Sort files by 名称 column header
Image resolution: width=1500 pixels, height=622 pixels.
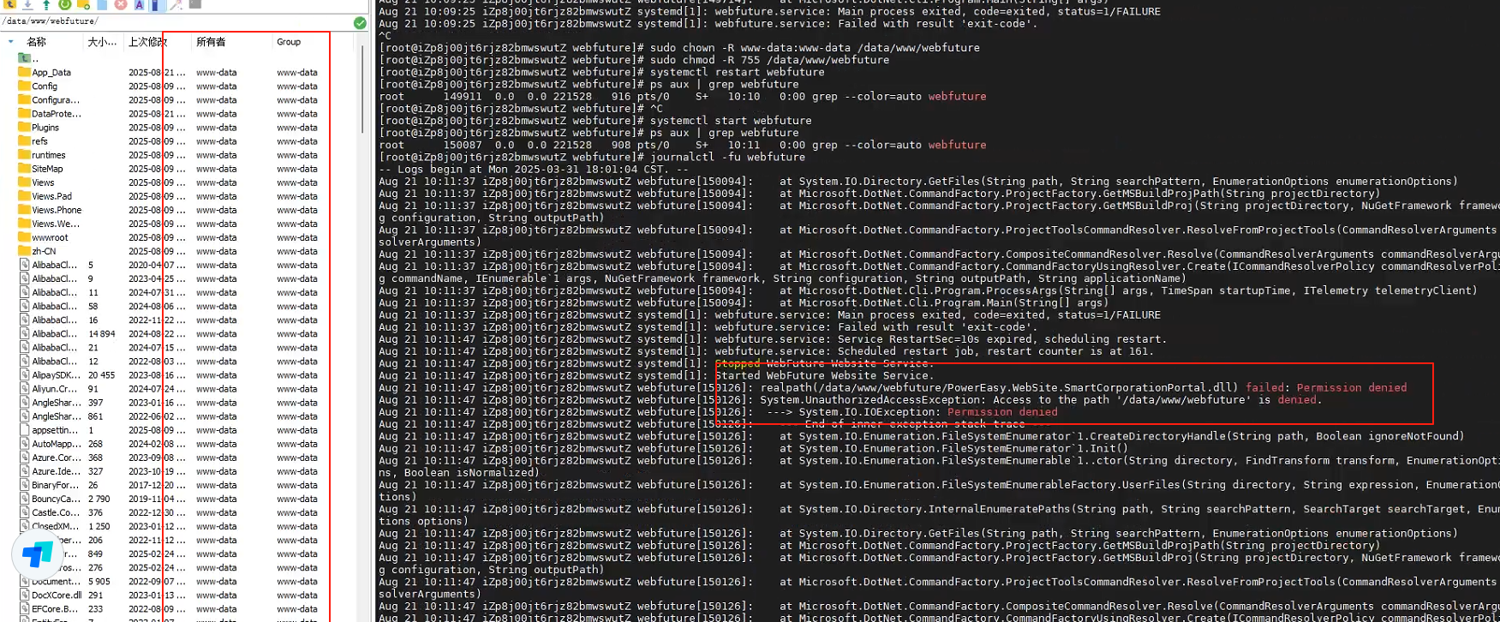point(37,42)
